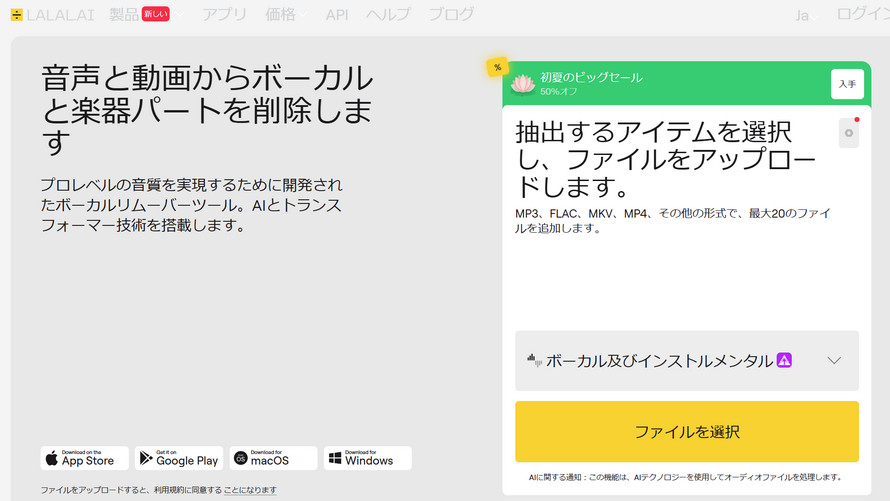
Task: Open the アプリ menu item
Action: 225,14
